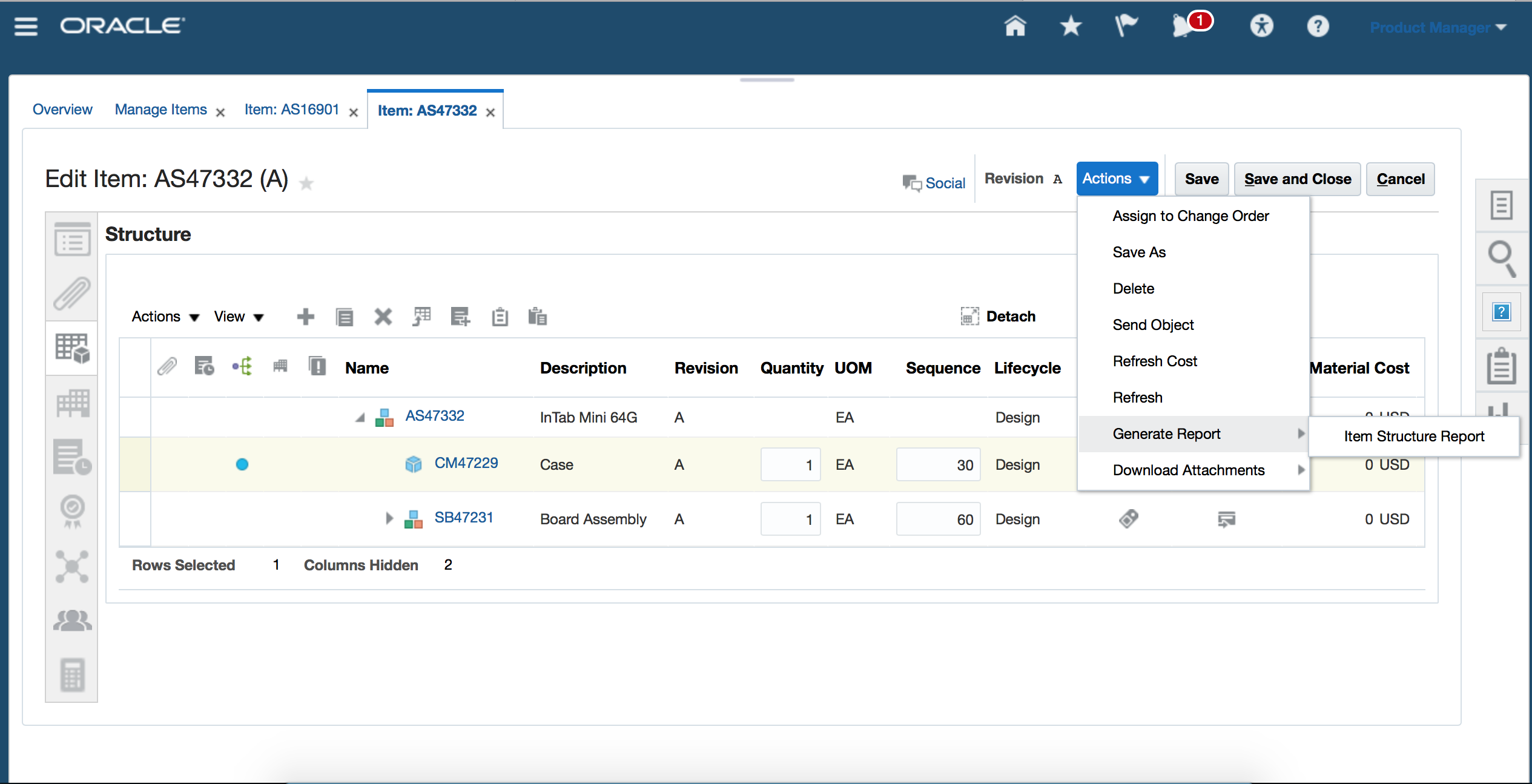The image size is (1532, 784).
Task: Collapse the AS47332 tree node
Action: coord(360,417)
